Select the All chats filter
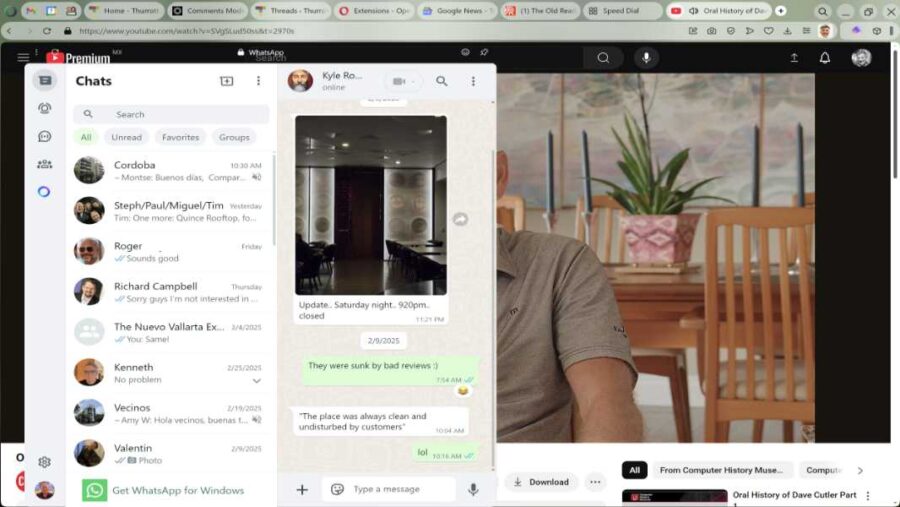 click(x=86, y=137)
